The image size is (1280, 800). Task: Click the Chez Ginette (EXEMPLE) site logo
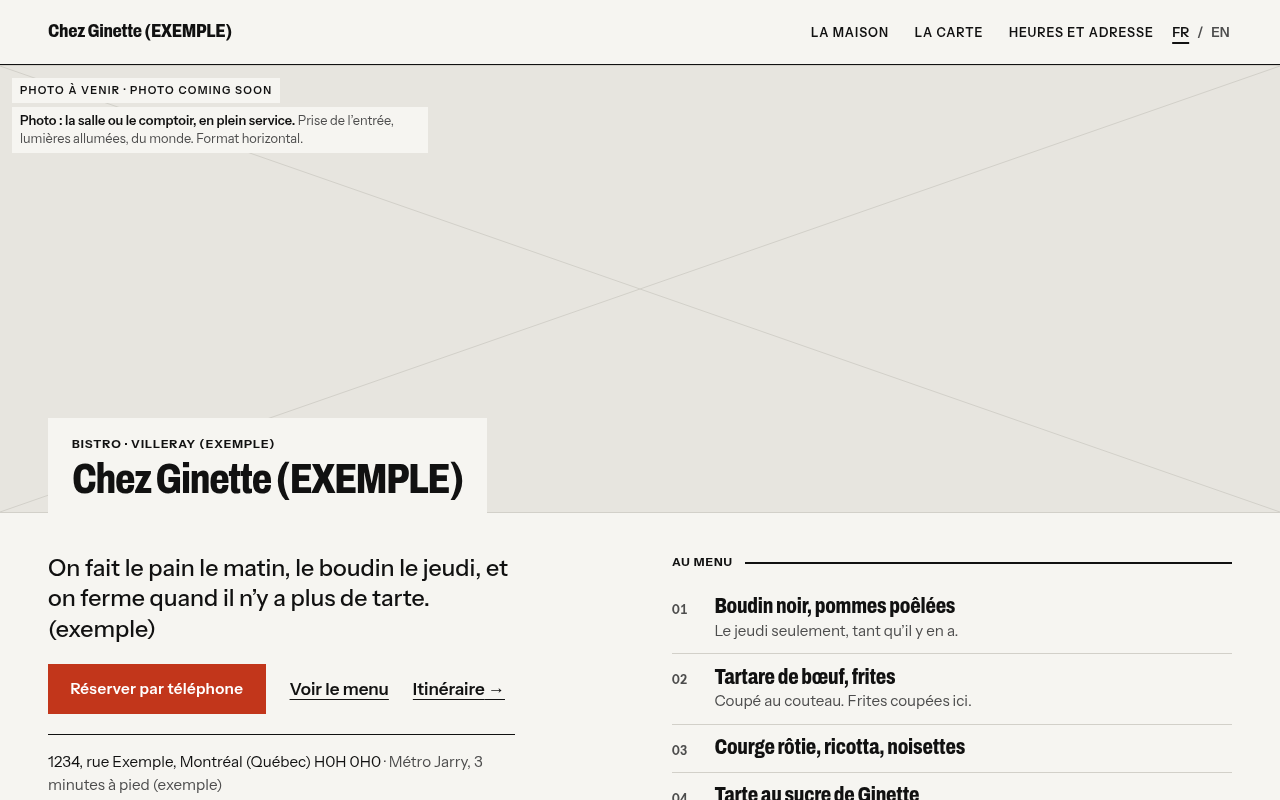click(x=140, y=31)
